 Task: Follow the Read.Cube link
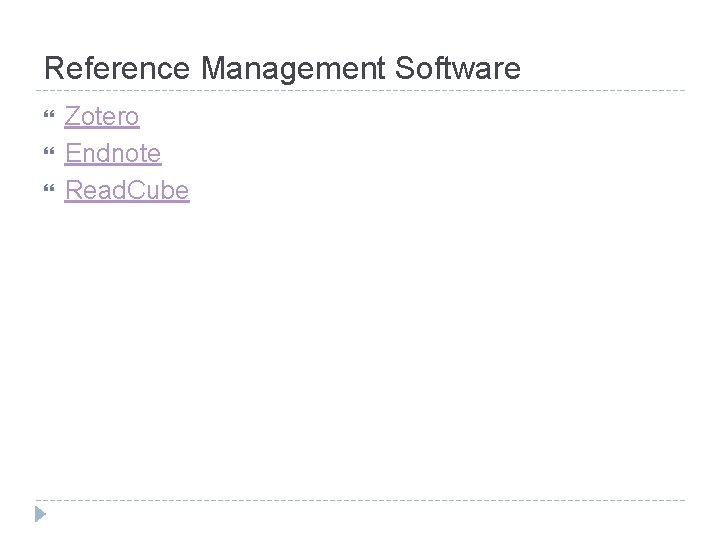tap(126, 191)
